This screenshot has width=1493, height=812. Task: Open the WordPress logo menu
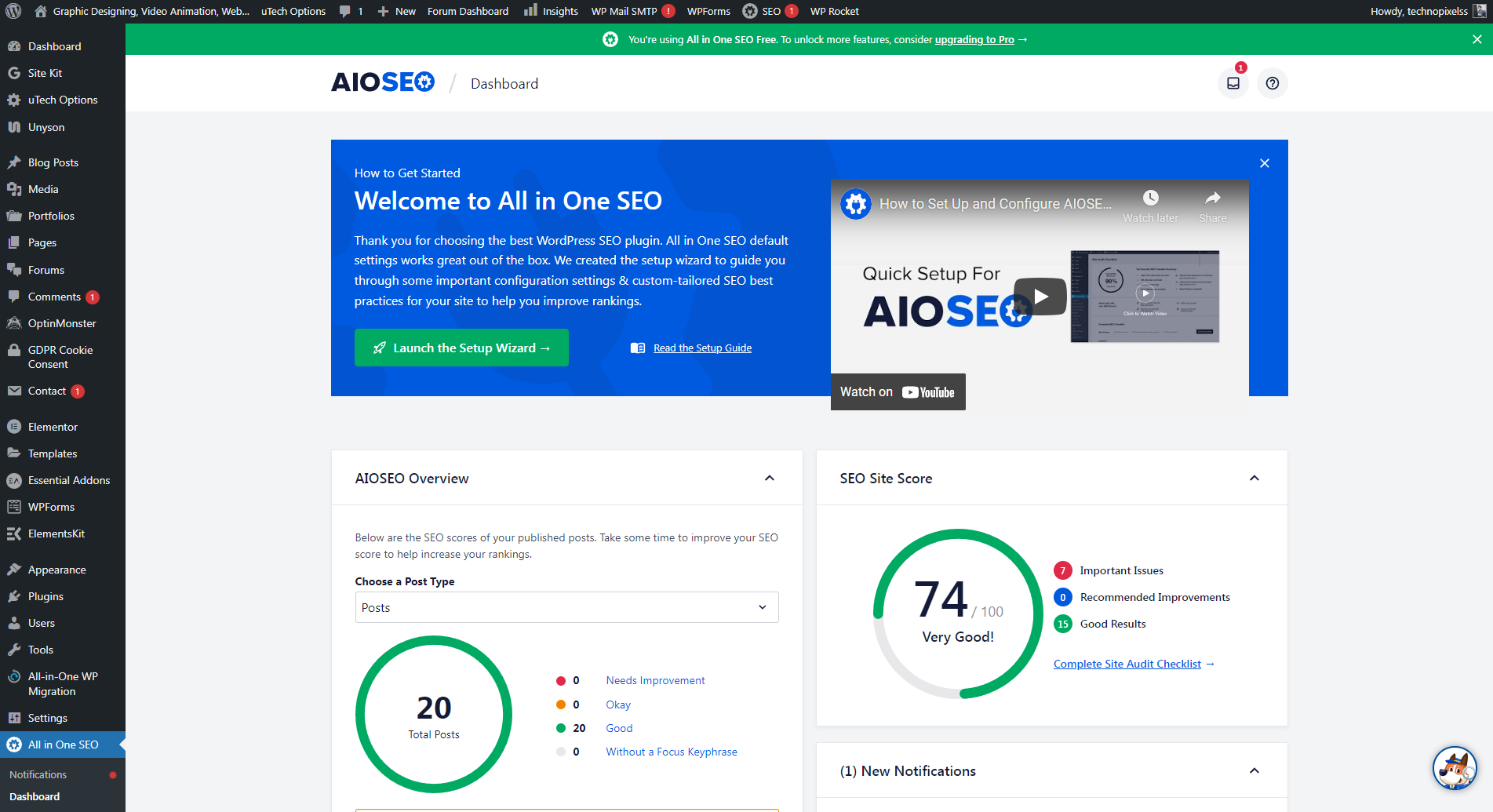13,11
